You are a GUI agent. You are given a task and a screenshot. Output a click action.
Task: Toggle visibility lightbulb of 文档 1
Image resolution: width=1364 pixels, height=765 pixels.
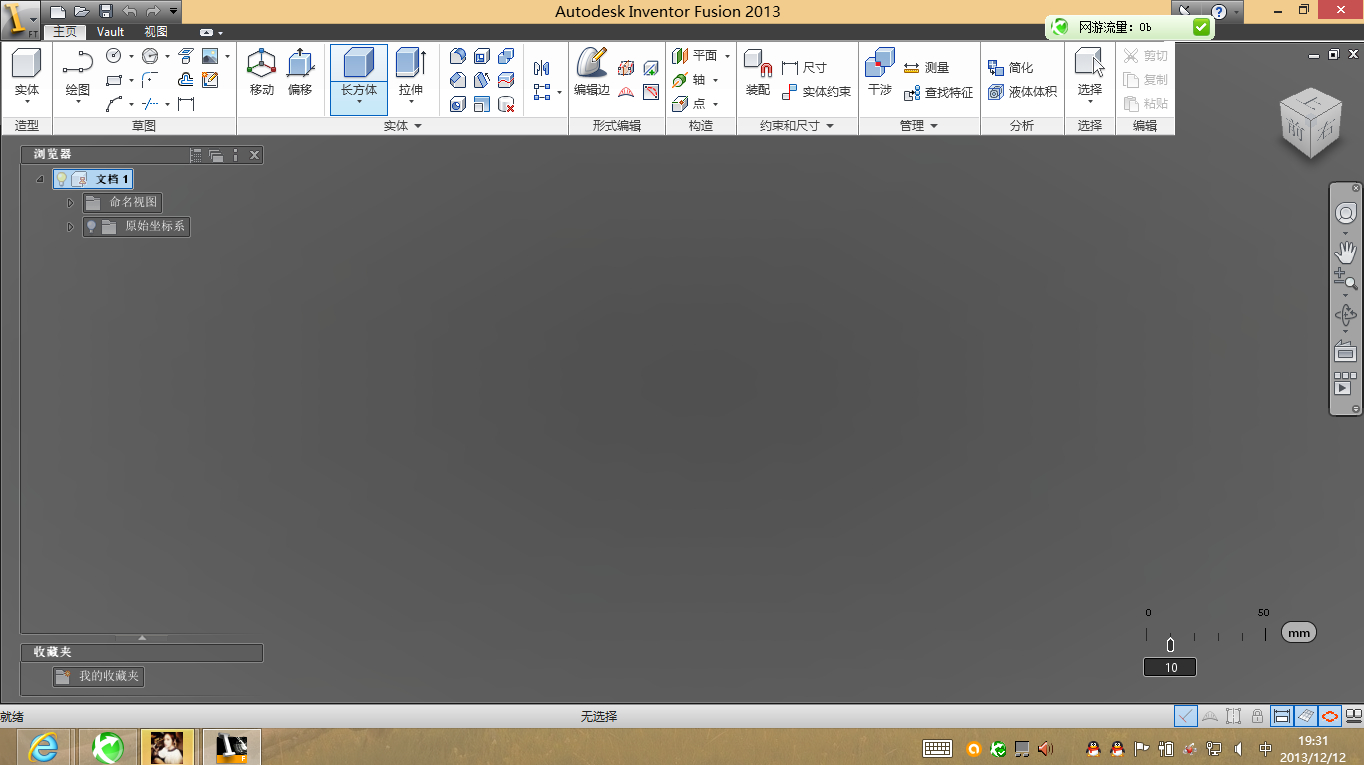[x=61, y=179]
